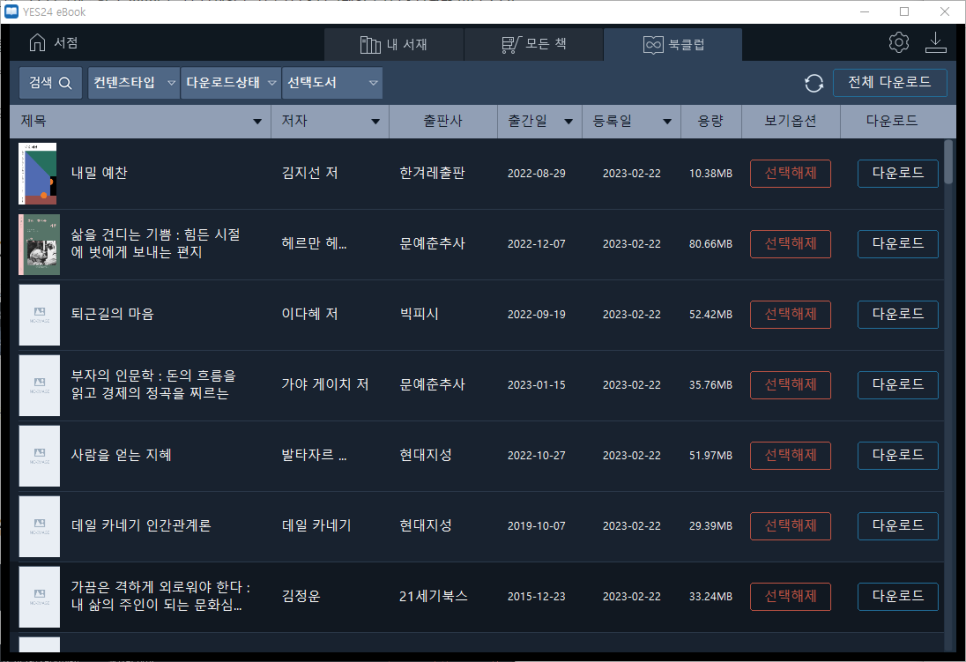
Task: Download 내밀 예찬
Action: 898,174
